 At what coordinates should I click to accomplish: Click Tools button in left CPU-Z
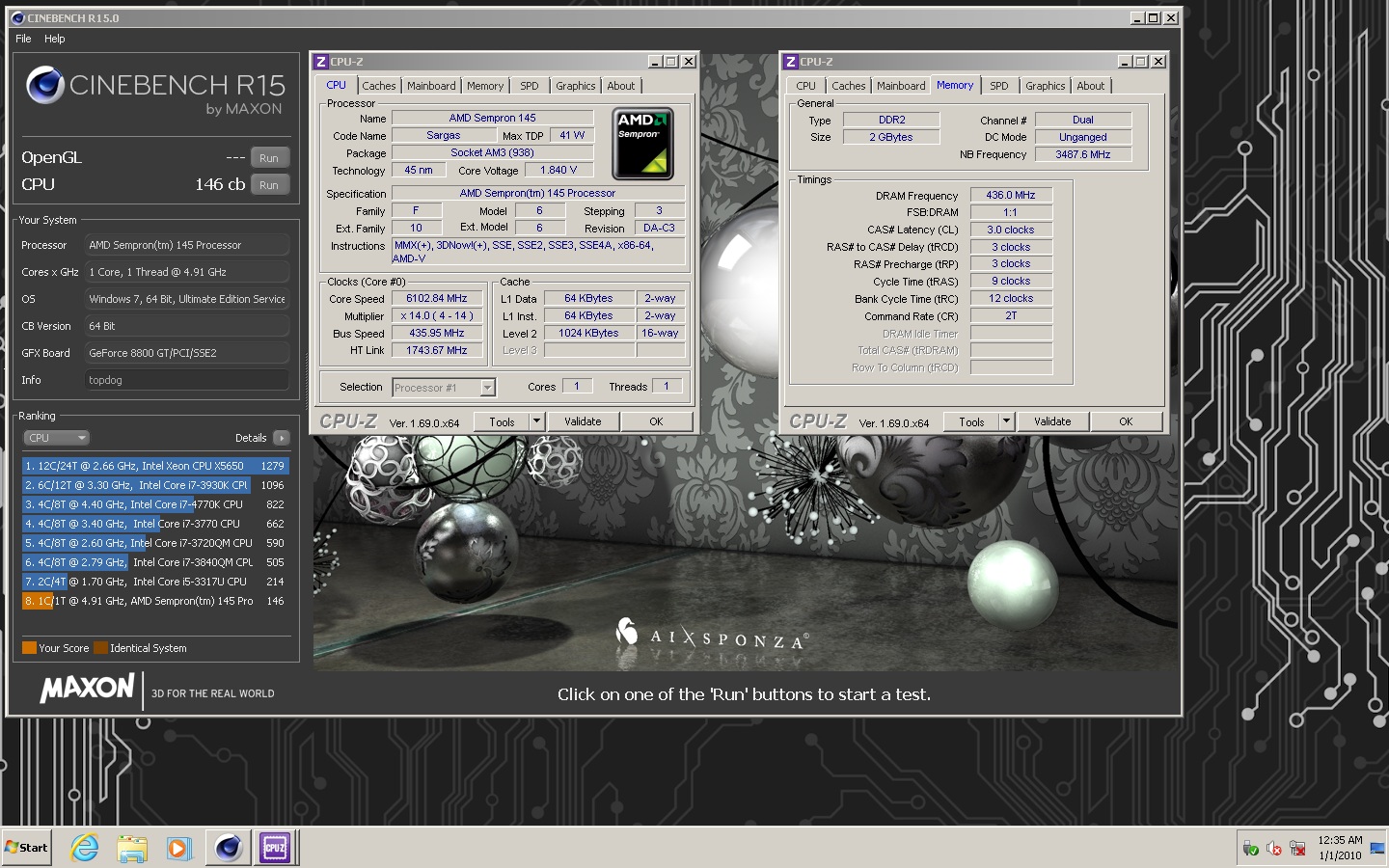tap(502, 421)
